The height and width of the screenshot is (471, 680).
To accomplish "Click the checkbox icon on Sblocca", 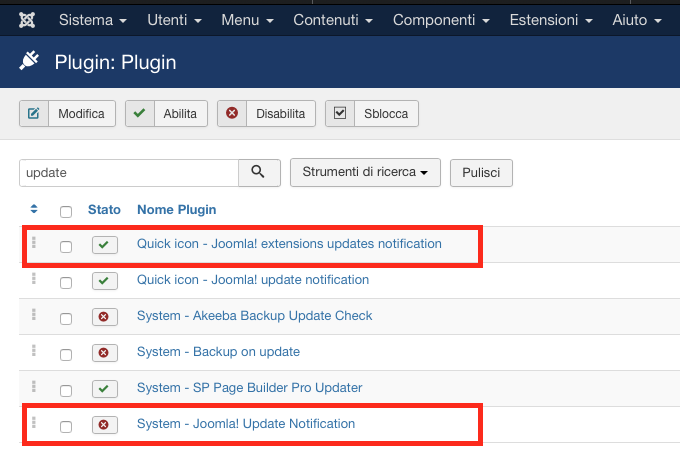I will [x=340, y=113].
